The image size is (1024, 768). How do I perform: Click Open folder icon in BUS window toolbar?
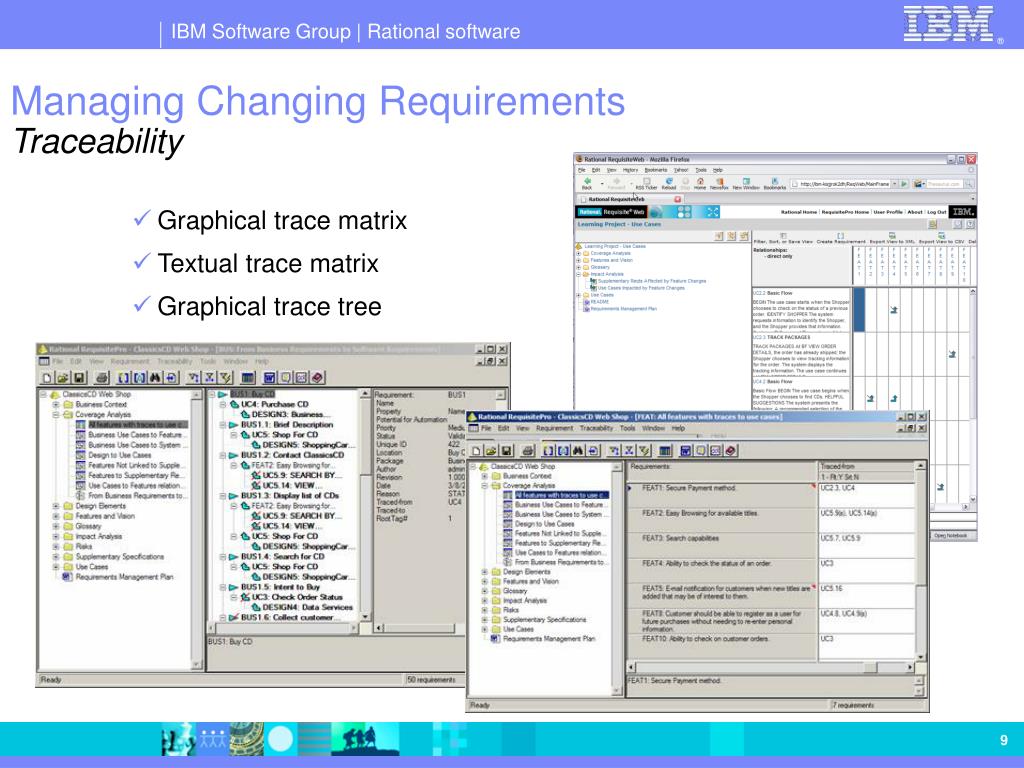[x=62, y=377]
